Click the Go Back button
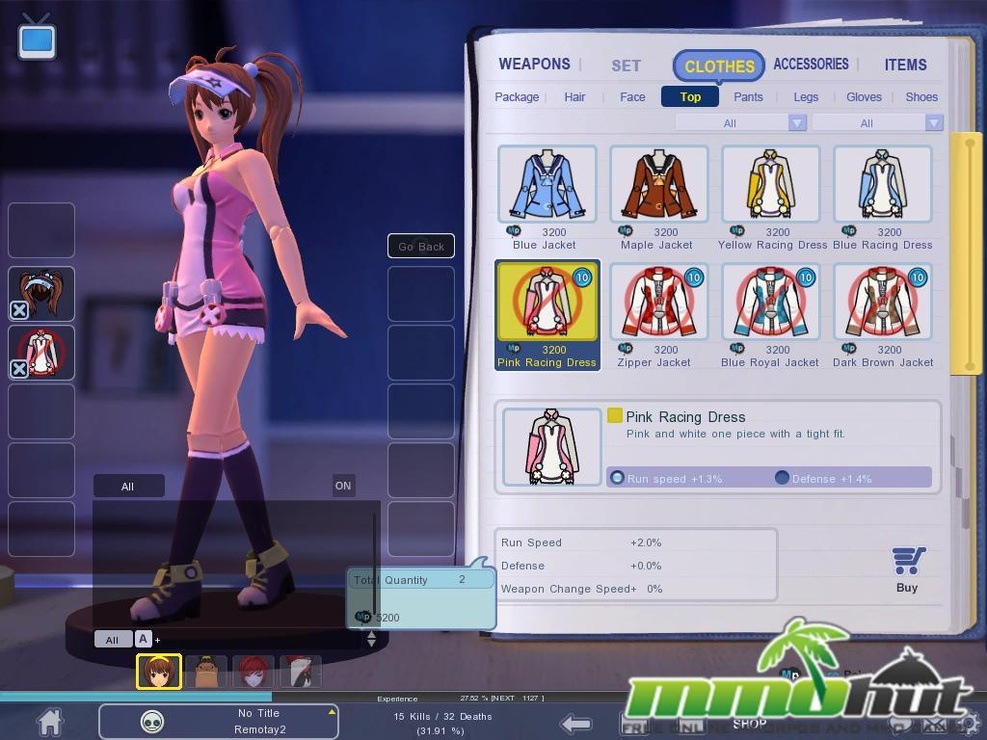Viewport: 987px width, 740px height. [x=421, y=246]
